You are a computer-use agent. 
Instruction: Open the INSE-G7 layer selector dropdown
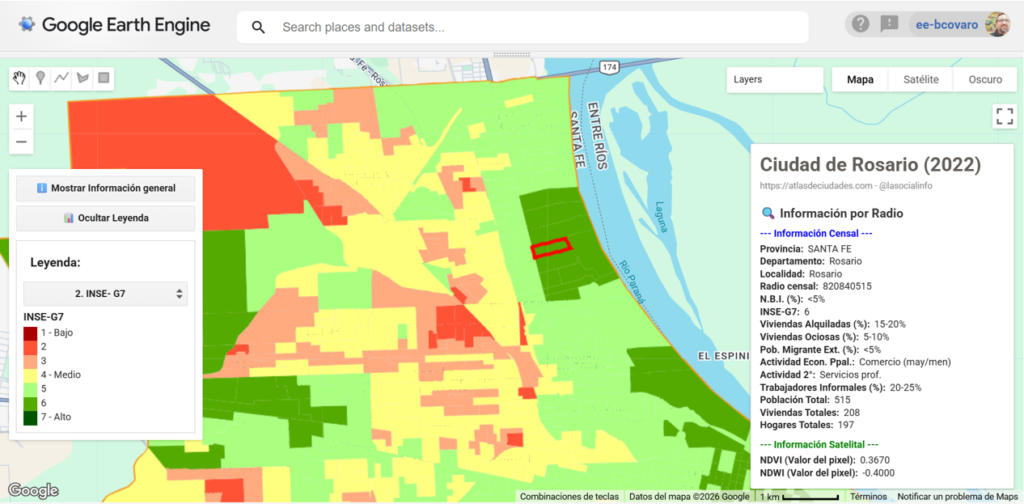pos(106,294)
